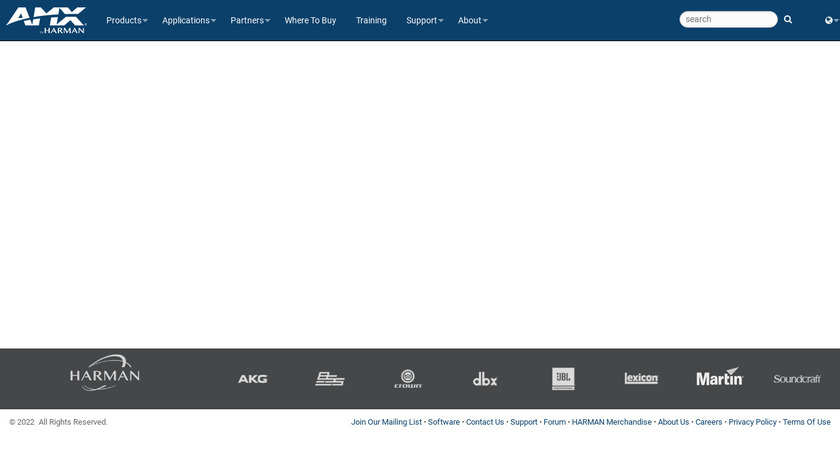Focus the search input field
This screenshot has height=472, width=840.
(x=728, y=19)
